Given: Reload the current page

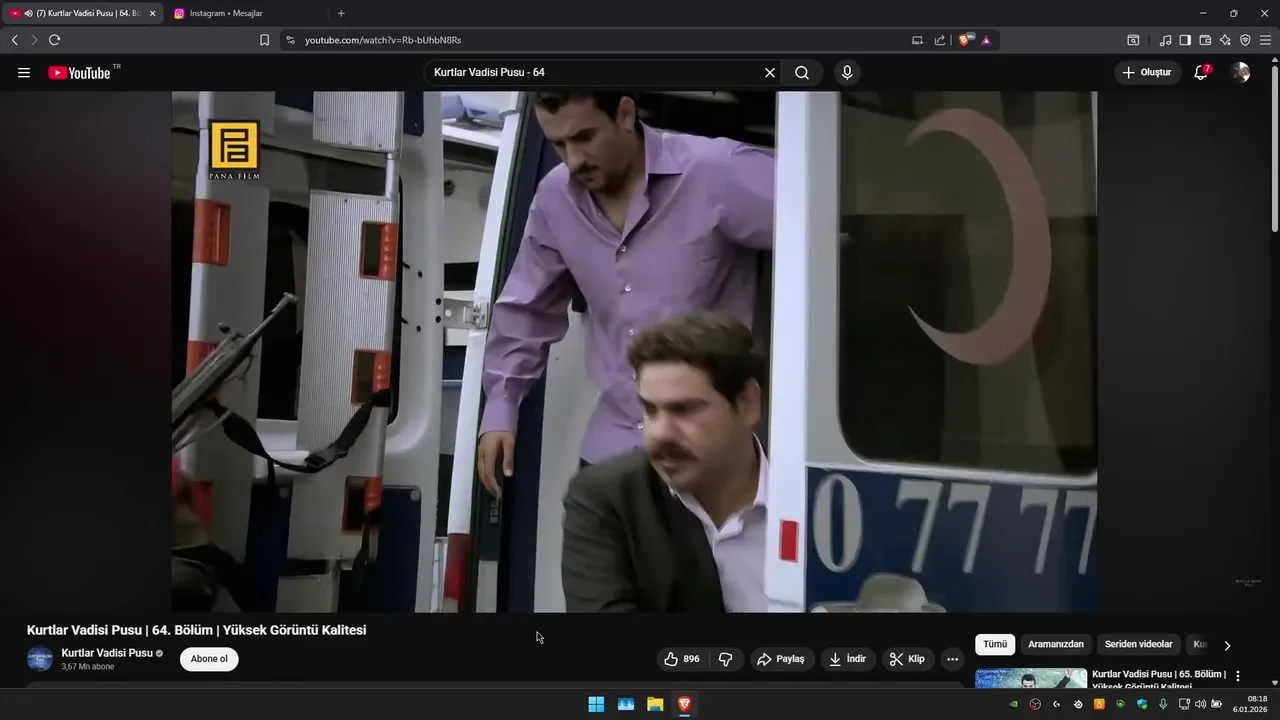Looking at the screenshot, I should 54,40.
